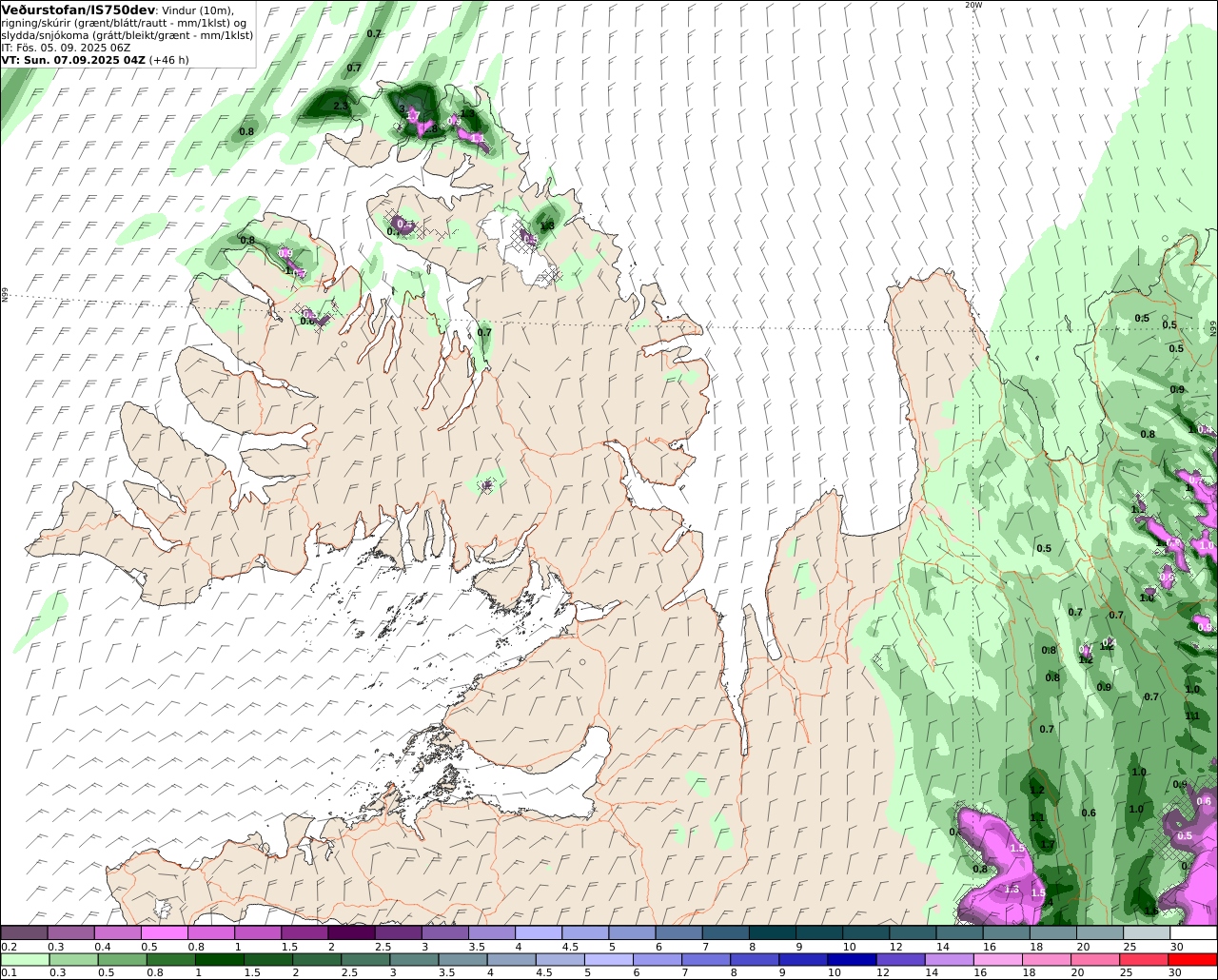The width and height of the screenshot is (1218, 980).
Task: Click the white 30+ swatch in top legend row
Action: point(1192,933)
